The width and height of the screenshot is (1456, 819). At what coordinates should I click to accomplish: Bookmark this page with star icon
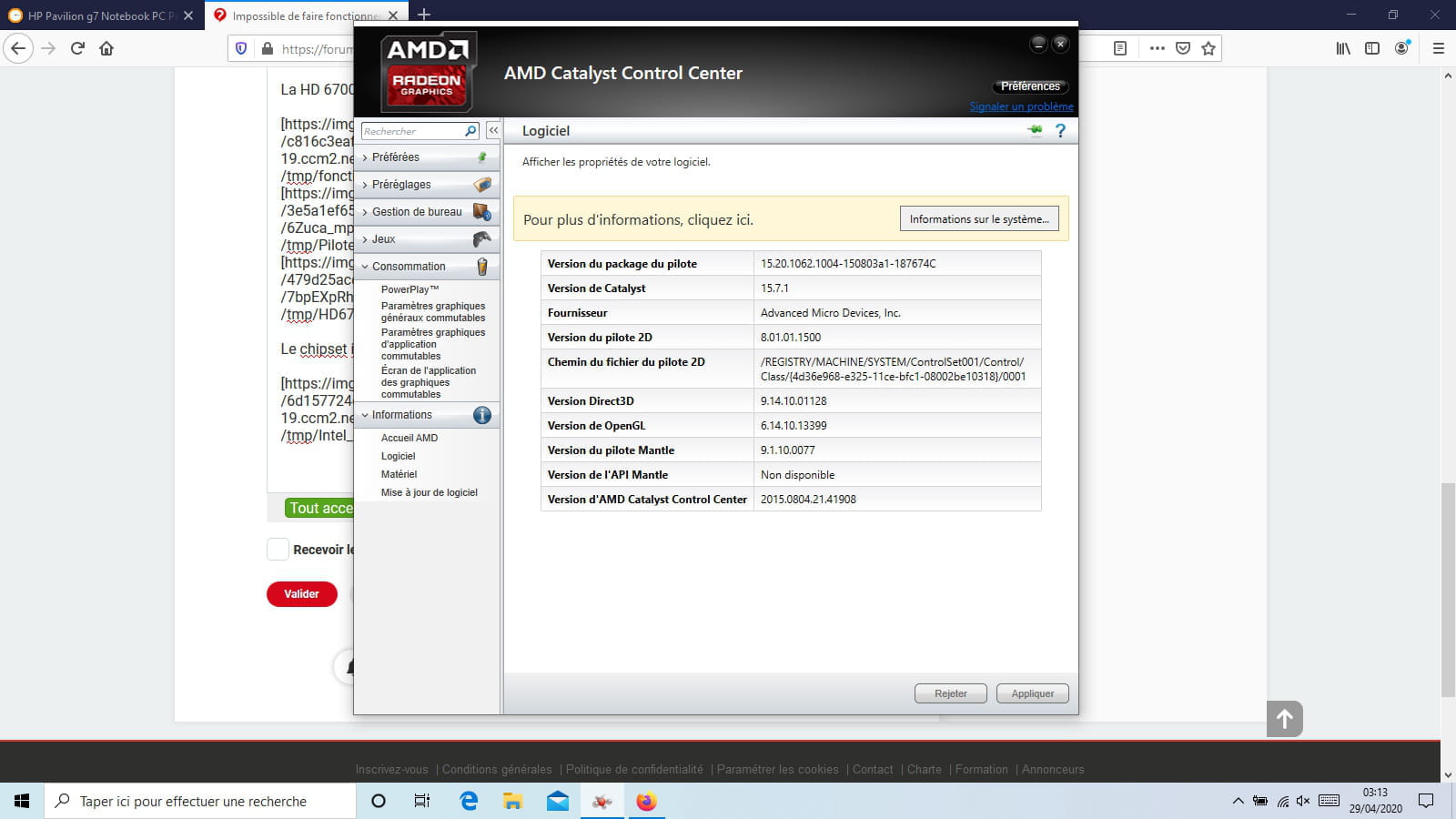[x=1208, y=48]
